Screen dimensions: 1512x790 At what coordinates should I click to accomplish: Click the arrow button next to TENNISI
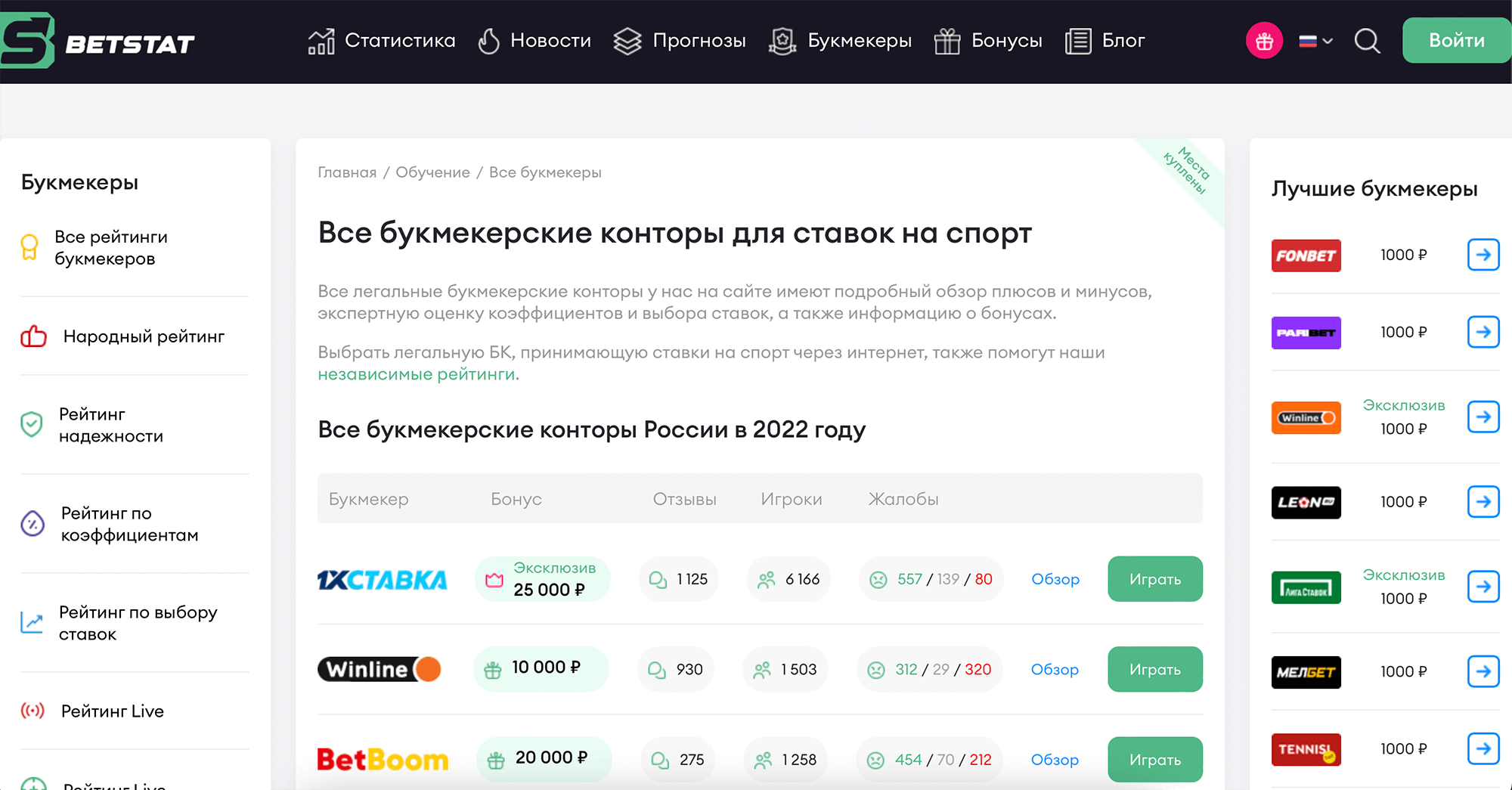pos(1483,749)
